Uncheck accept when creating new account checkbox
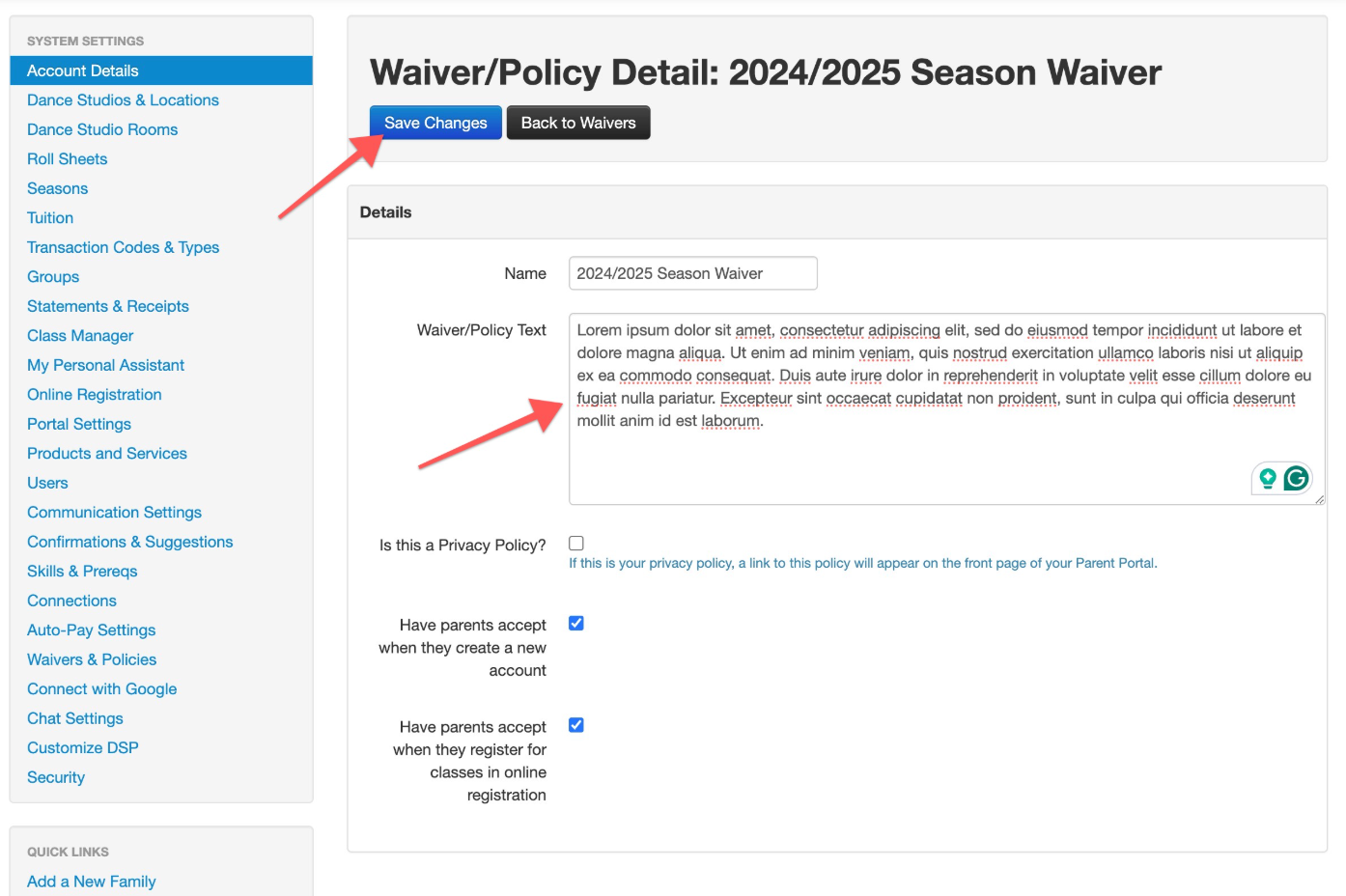Image resolution: width=1346 pixels, height=896 pixels. 576,624
